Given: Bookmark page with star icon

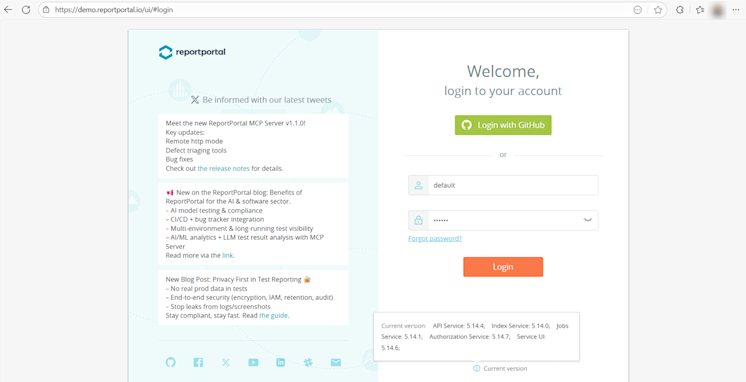Looking at the screenshot, I should [x=658, y=10].
